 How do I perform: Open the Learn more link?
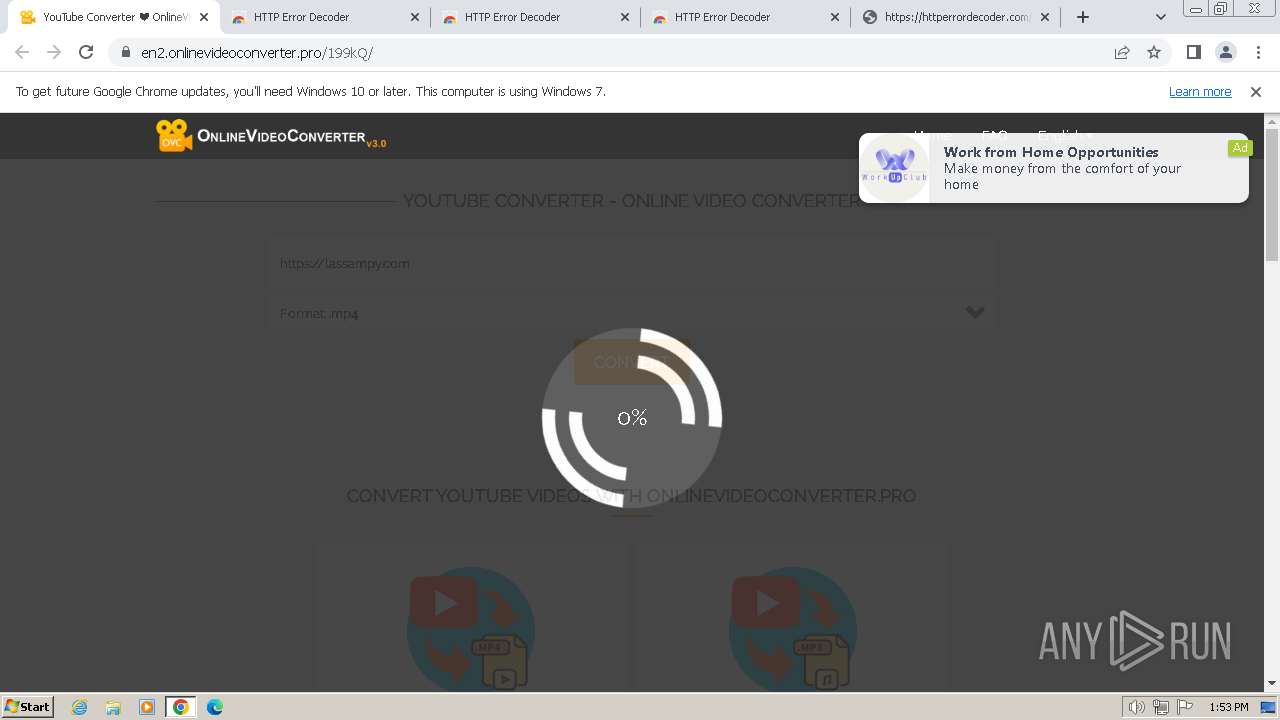coord(1200,91)
